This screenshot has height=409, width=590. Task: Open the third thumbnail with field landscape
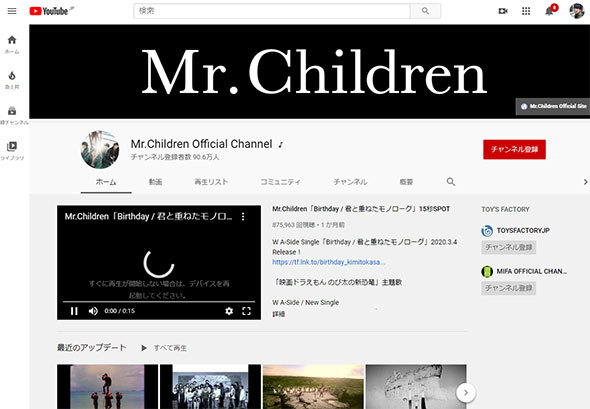click(x=313, y=386)
